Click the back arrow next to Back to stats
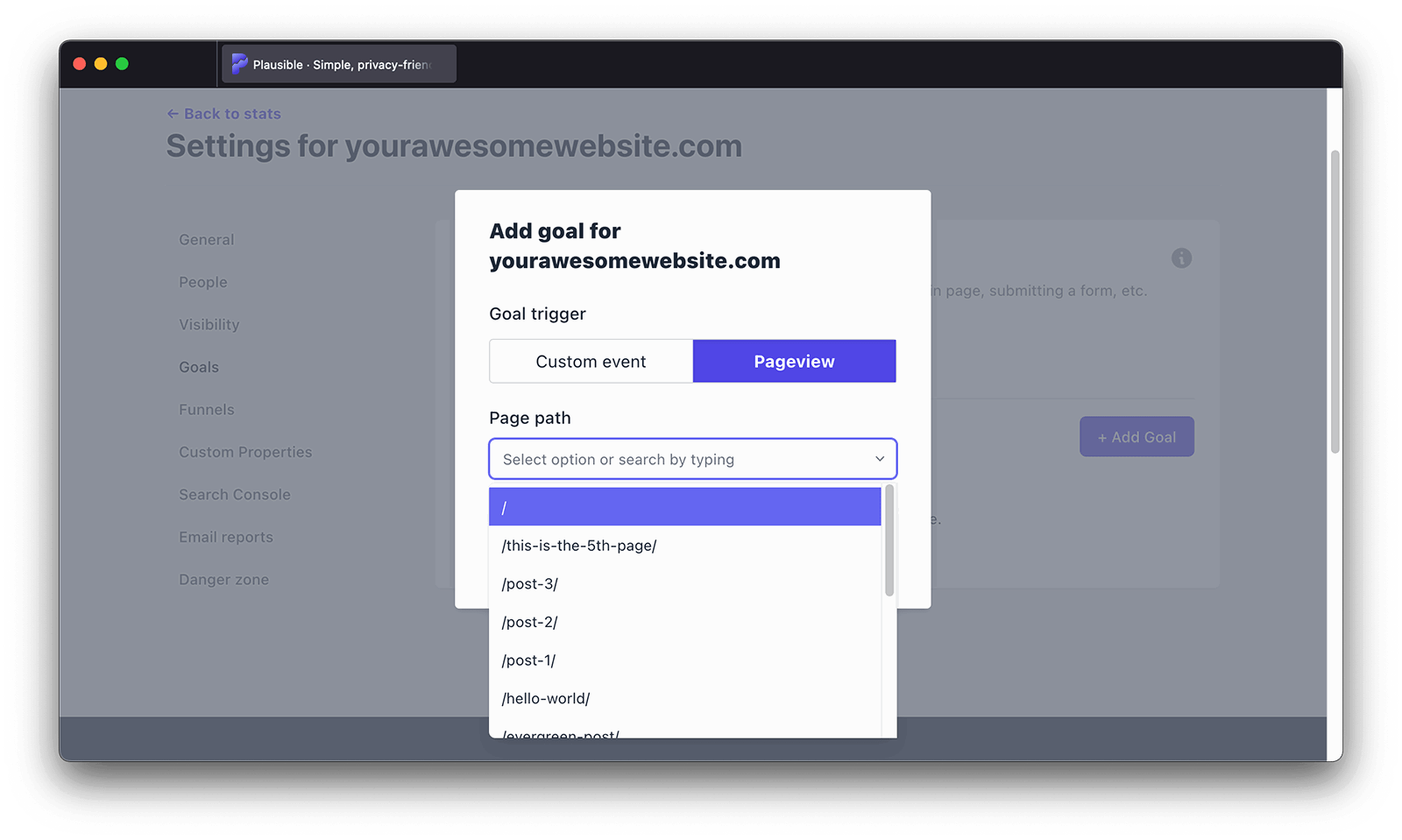This screenshot has width=1402, height=840. (x=172, y=113)
